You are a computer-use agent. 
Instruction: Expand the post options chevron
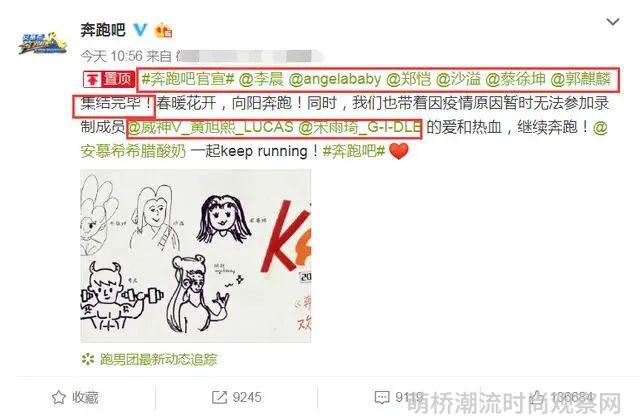pos(613,22)
